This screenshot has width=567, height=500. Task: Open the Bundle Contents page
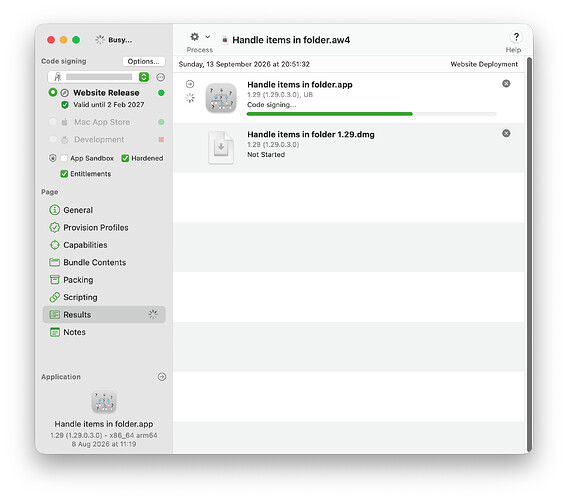(x=104, y=262)
